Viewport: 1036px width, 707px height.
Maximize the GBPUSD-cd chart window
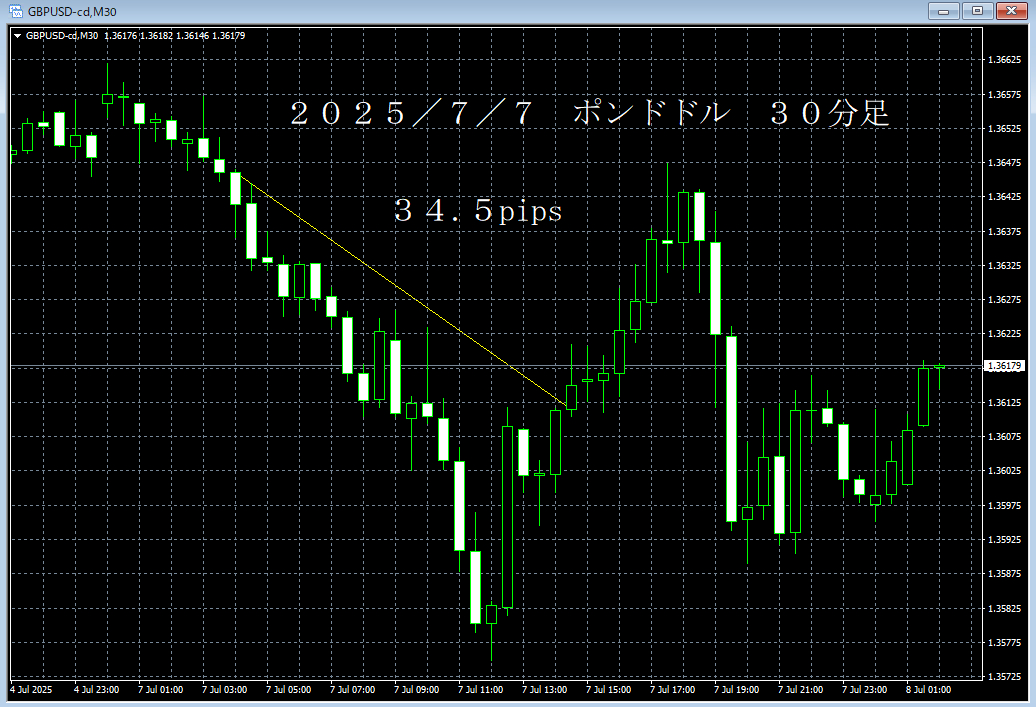click(x=976, y=11)
